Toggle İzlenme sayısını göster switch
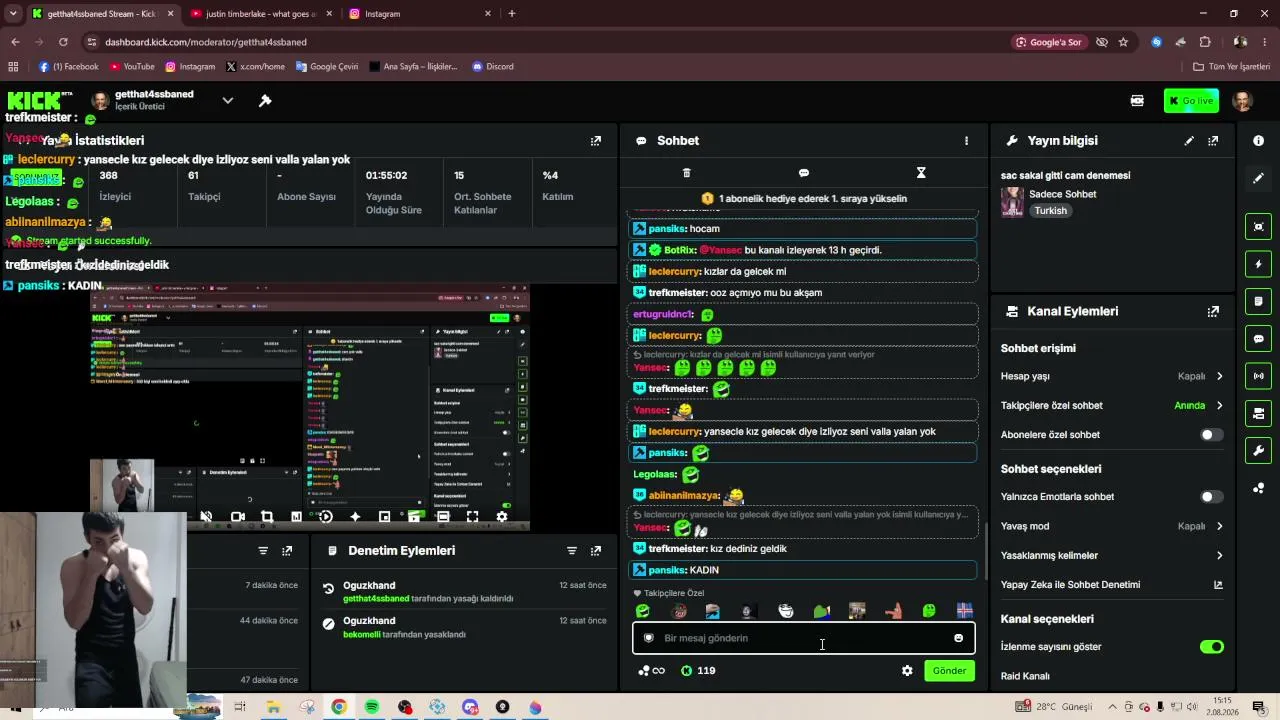 click(x=1211, y=647)
